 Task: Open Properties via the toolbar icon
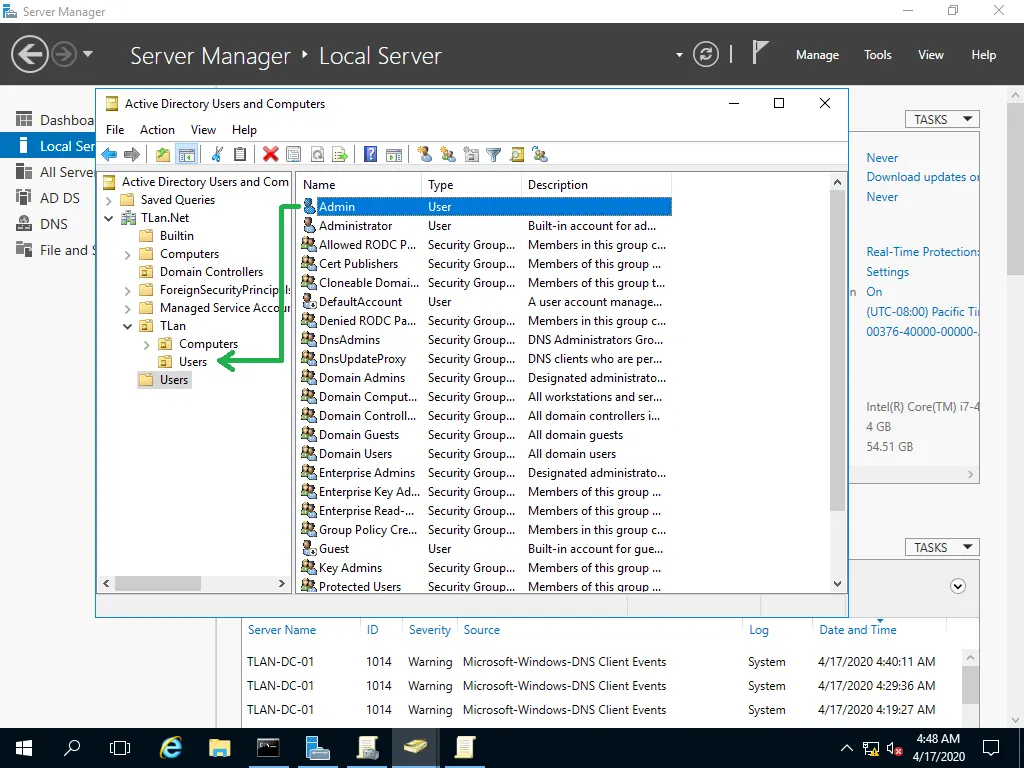(294, 155)
